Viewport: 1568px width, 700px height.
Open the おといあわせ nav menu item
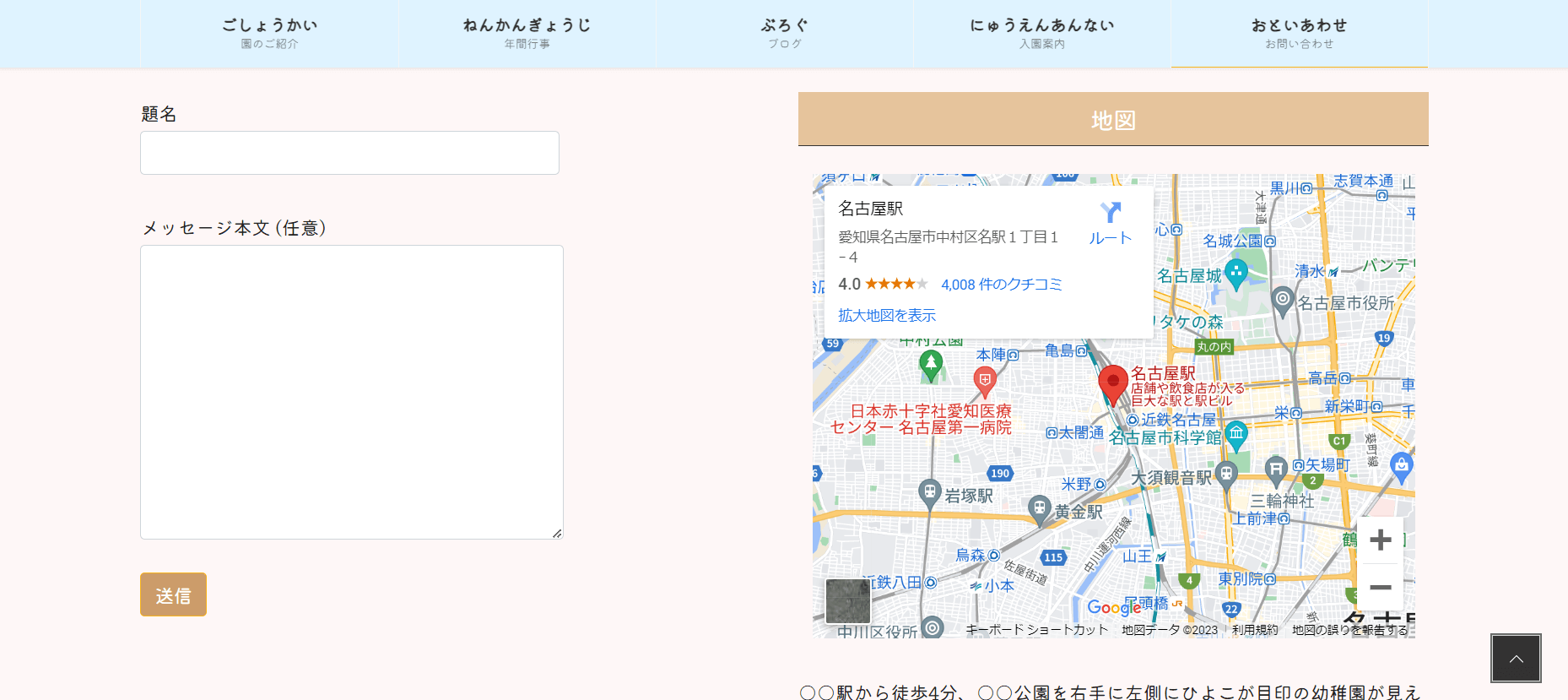pyautogui.click(x=1300, y=34)
